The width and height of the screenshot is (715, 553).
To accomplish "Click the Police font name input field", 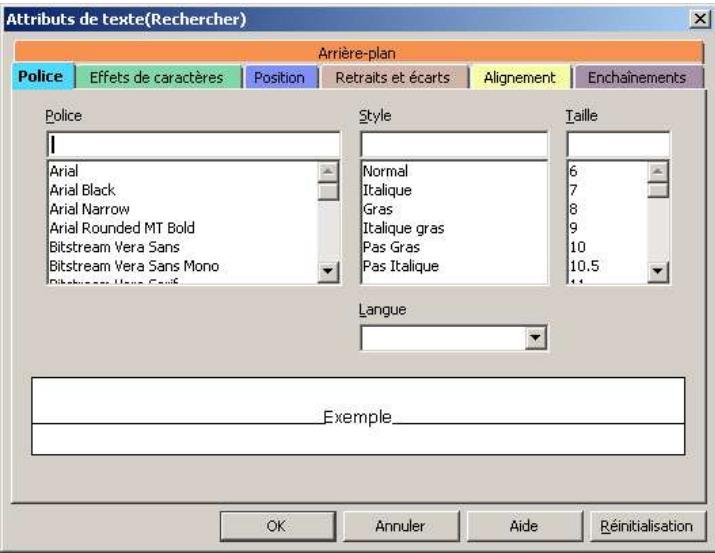I will click(193, 145).
